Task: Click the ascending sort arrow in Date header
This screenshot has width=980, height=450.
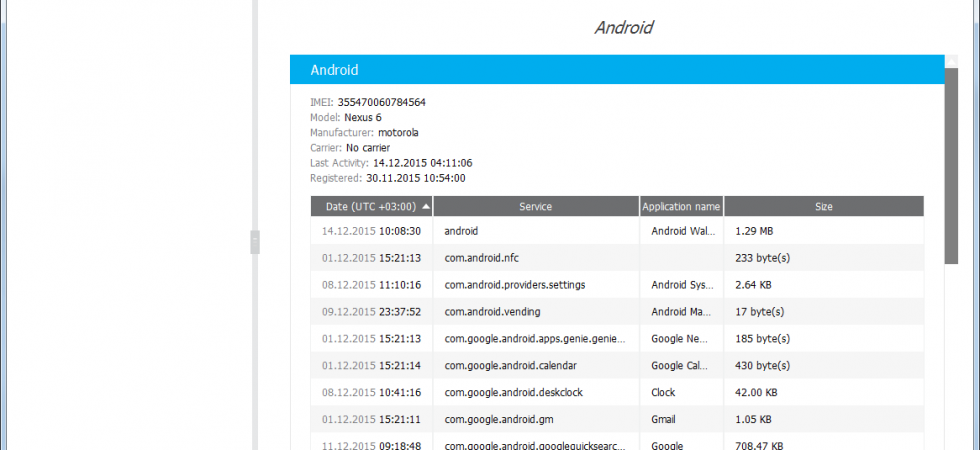Action: [426, 206]
